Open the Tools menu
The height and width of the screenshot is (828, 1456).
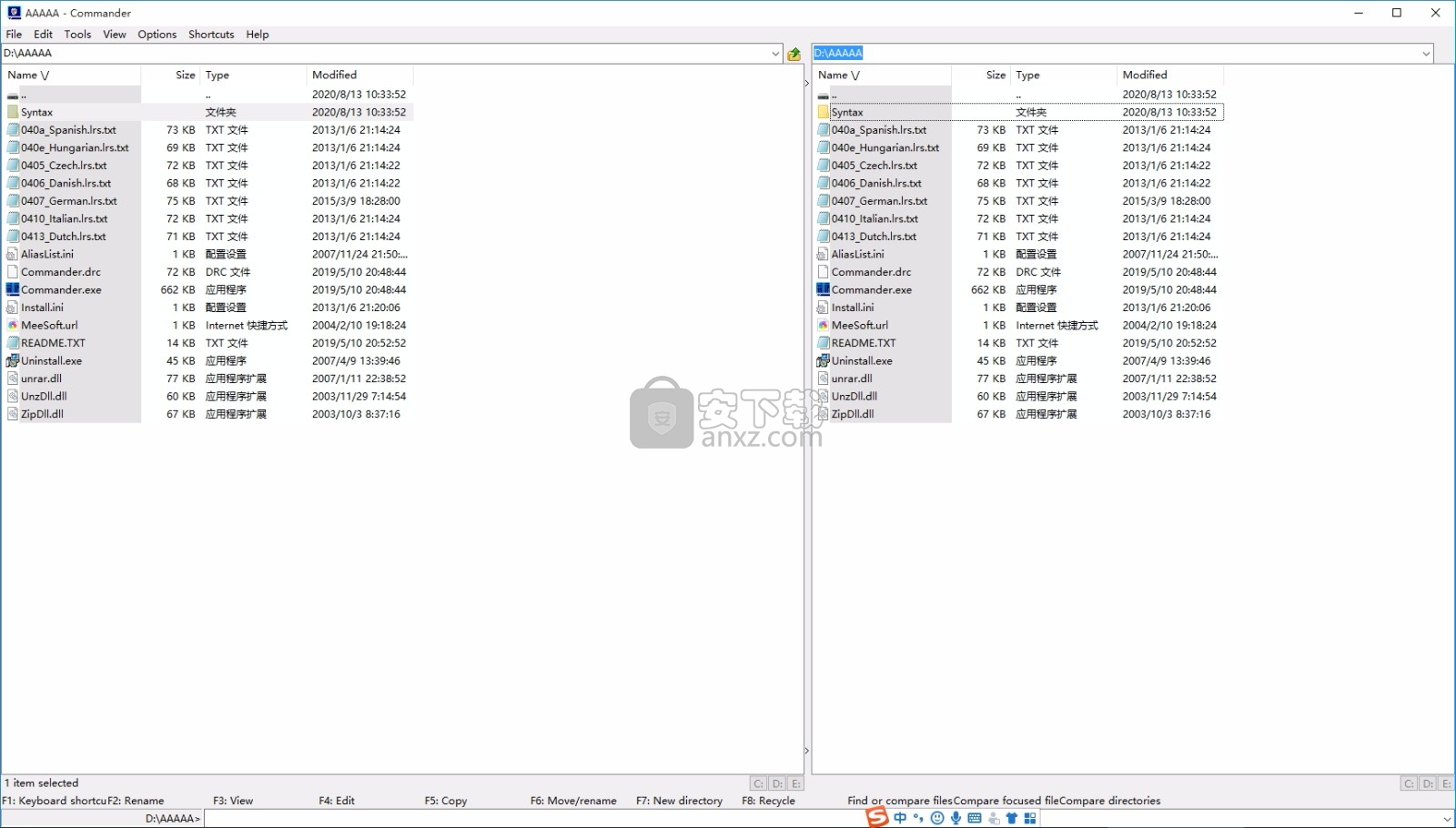[77, 34]
